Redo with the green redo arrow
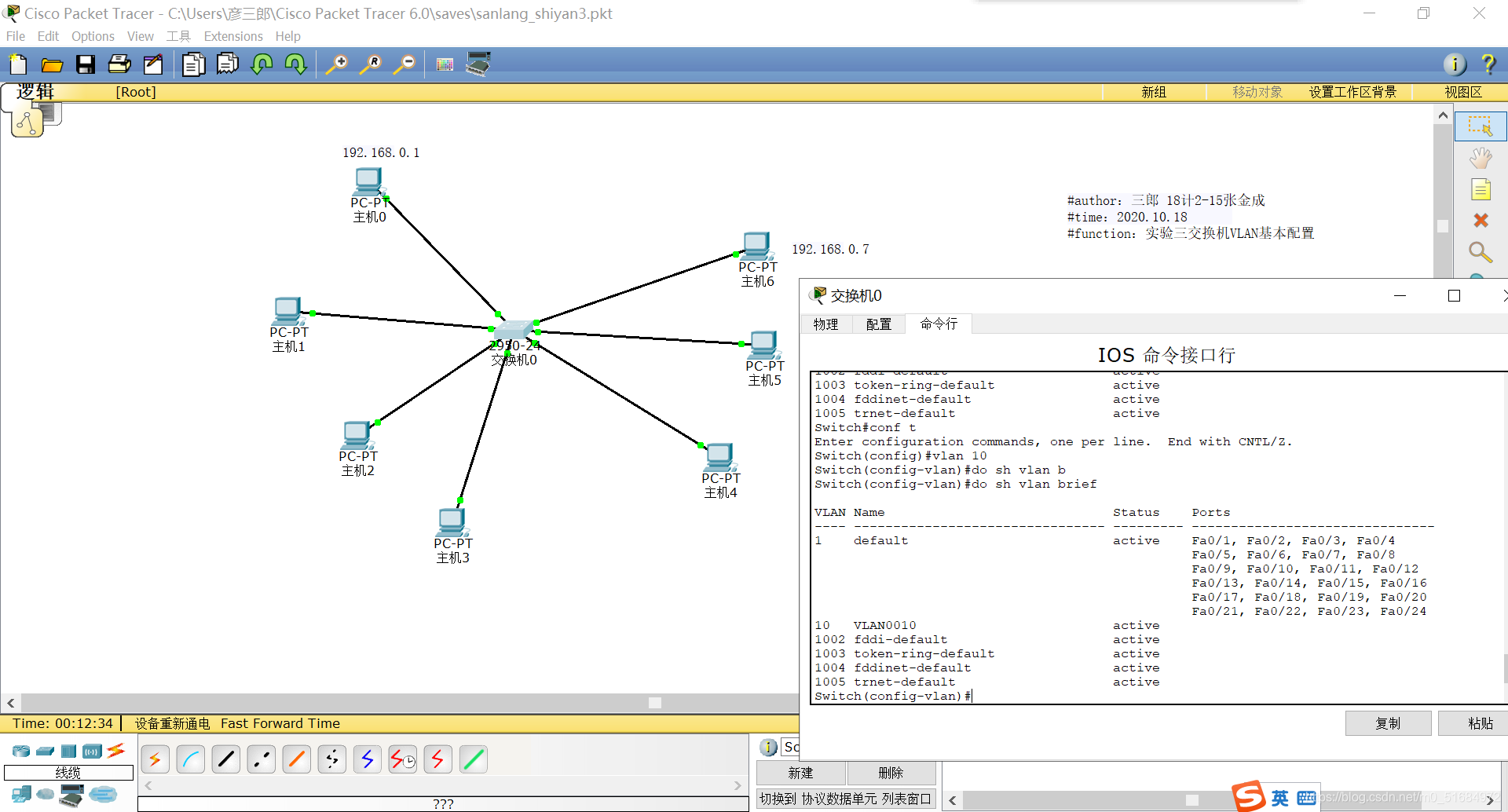 [295, 64]
